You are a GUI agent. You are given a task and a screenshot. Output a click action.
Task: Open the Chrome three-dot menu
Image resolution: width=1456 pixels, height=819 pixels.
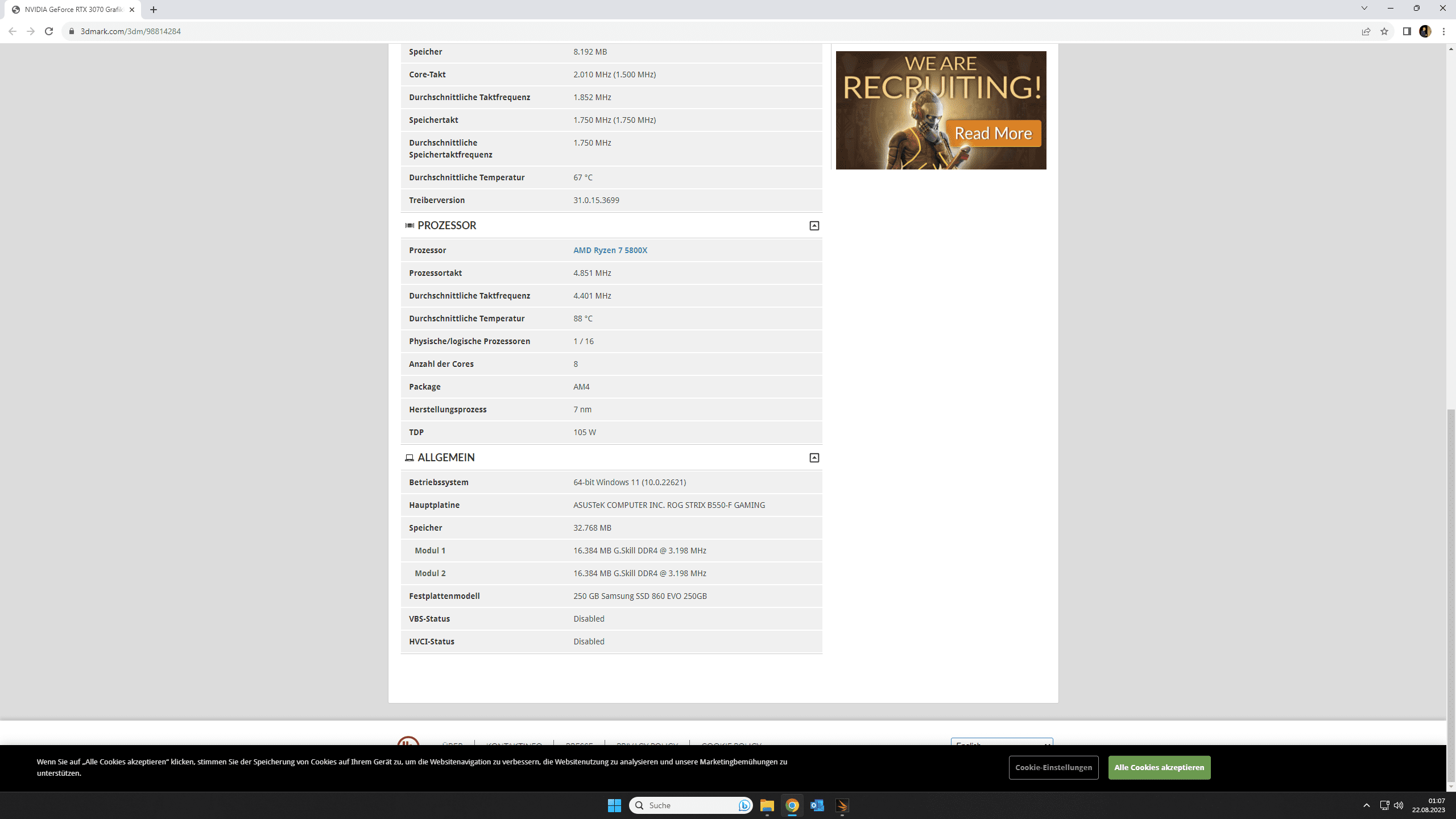coord(1443,31)
